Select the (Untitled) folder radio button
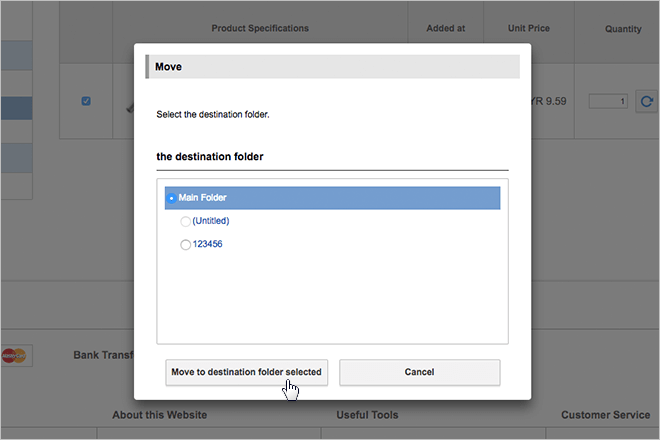This screenshot has width=660, height=440. point(185,221)
